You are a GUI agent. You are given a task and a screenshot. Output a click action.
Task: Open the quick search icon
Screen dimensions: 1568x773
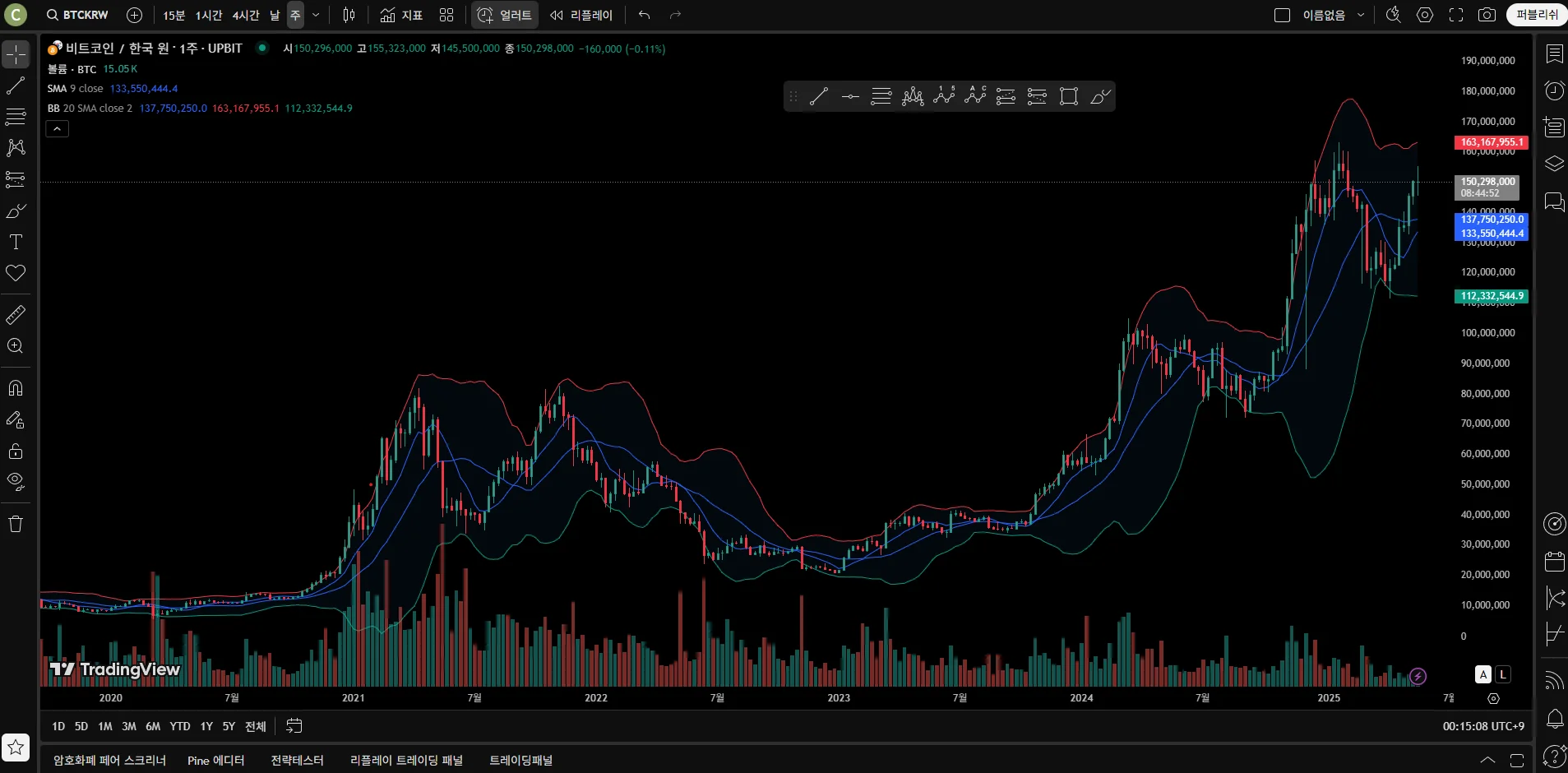(x=1393, y=15)
